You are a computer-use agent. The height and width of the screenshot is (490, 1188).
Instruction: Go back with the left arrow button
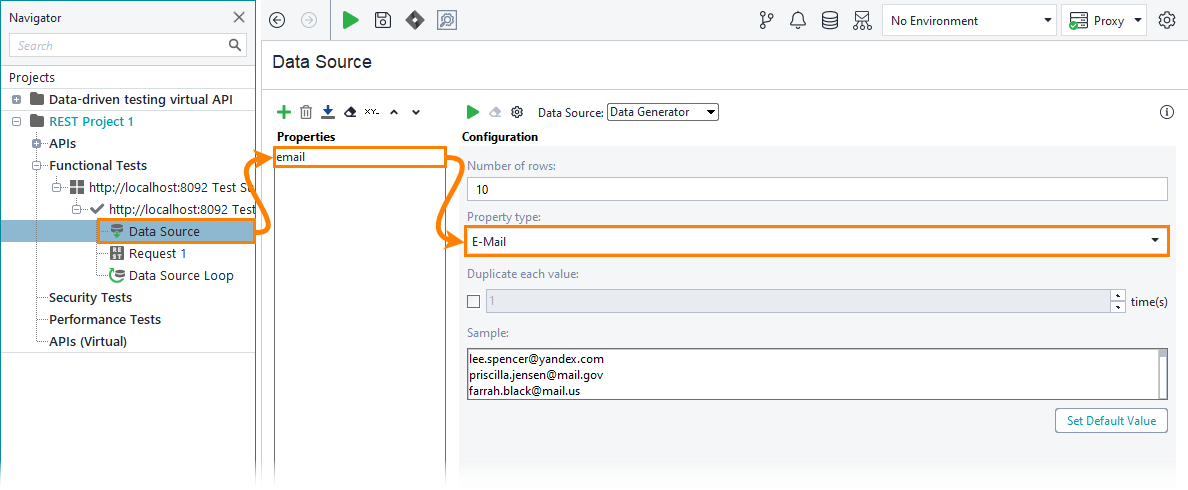tap(277, 20)
